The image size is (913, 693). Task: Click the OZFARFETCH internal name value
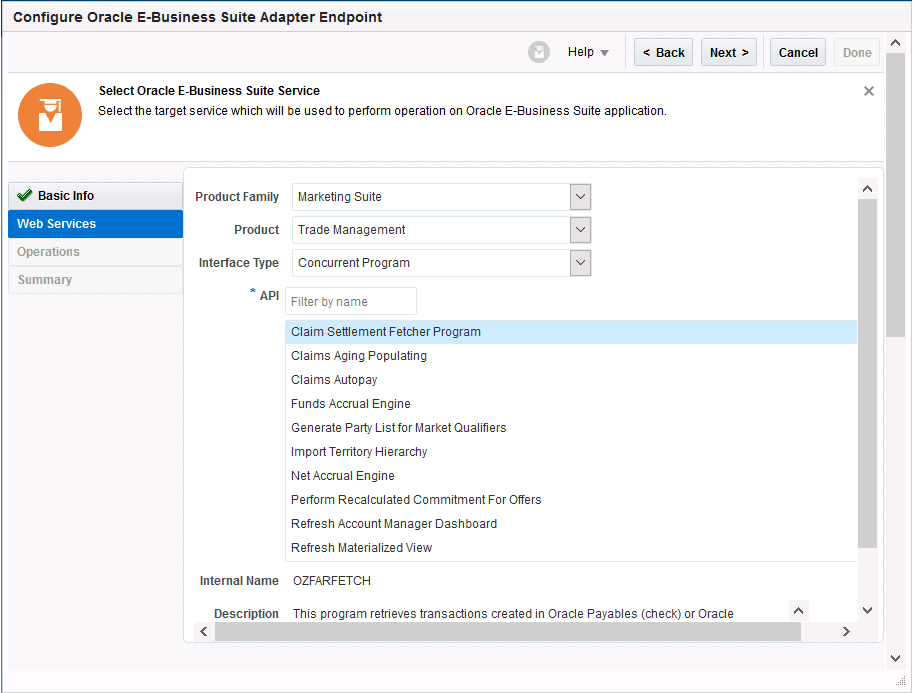click(x=331, y=581)
